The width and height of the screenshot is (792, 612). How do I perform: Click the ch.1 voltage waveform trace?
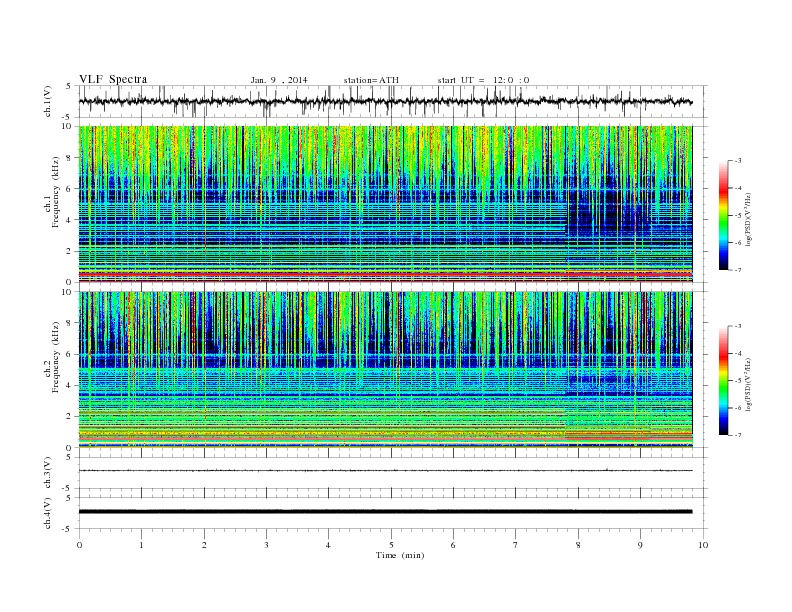click(x=385, y=101)
